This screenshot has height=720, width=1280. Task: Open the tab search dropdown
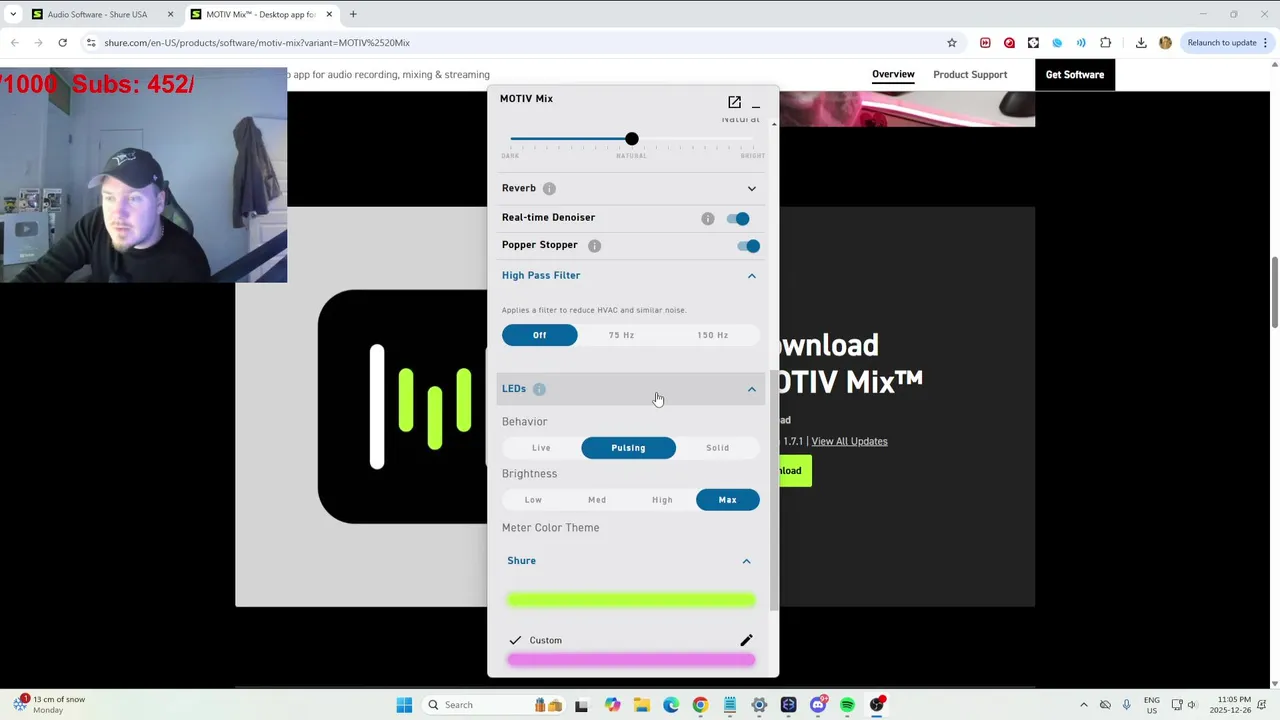coord(12,14)
